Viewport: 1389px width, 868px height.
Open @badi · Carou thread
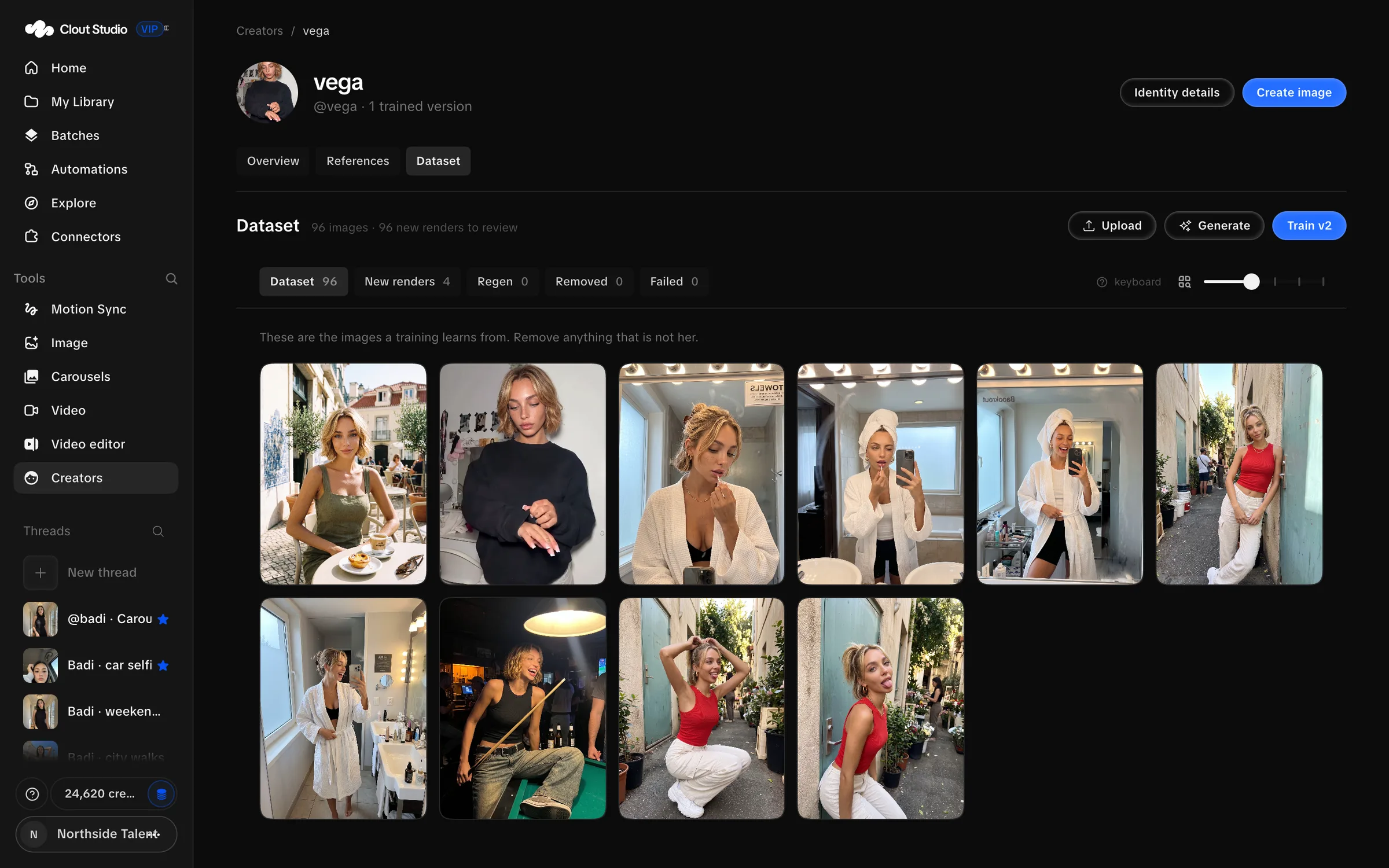coord(95,619)
